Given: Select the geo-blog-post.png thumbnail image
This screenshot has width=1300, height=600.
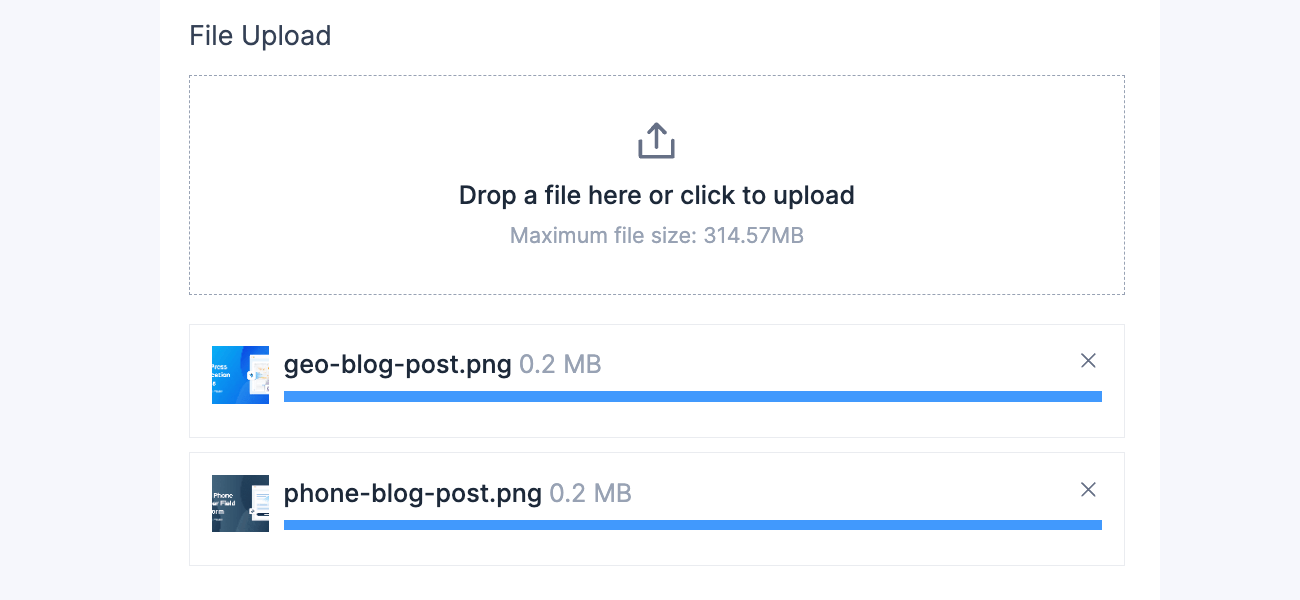Looking at the screenshot, I should tap(240, 374).
